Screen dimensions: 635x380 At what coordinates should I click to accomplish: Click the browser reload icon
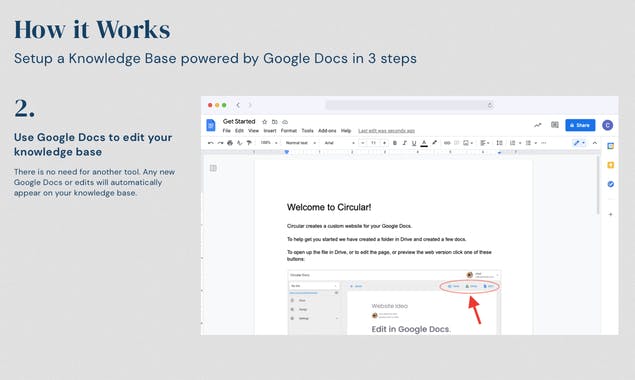click(x=490, y=105)
